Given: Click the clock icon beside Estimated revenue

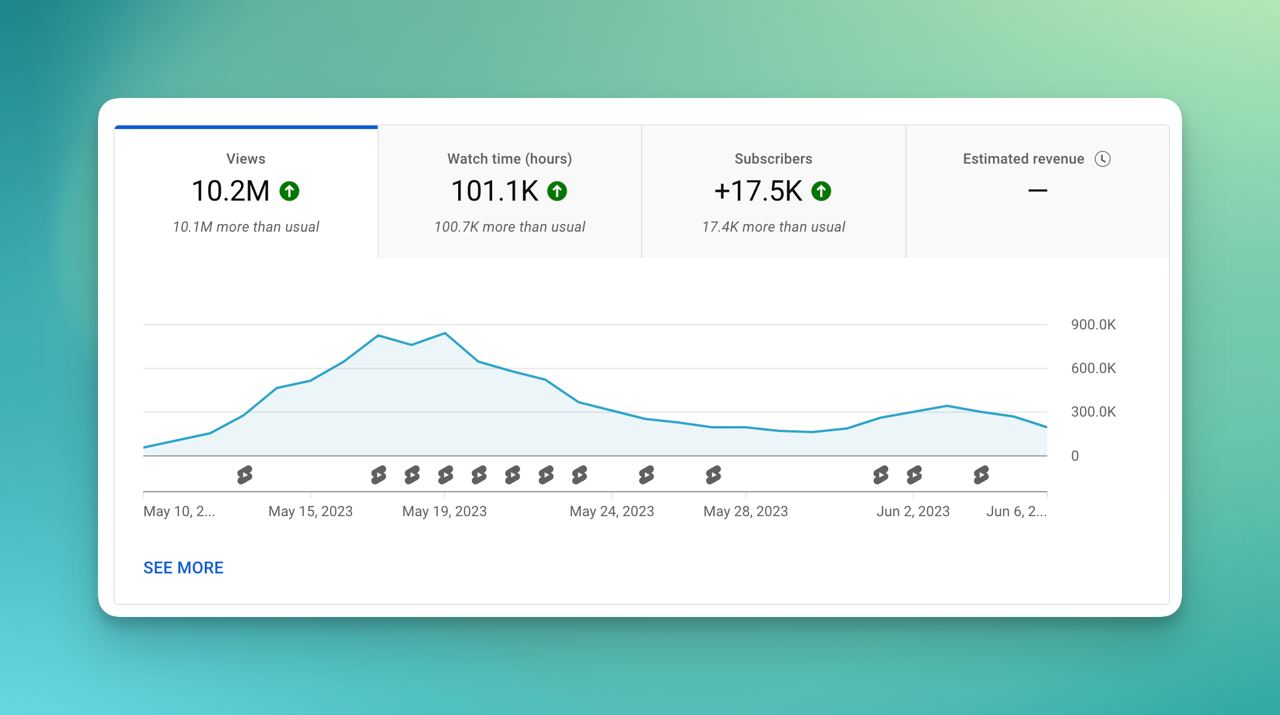Looking at the screenshot, I should point(1102,159).
